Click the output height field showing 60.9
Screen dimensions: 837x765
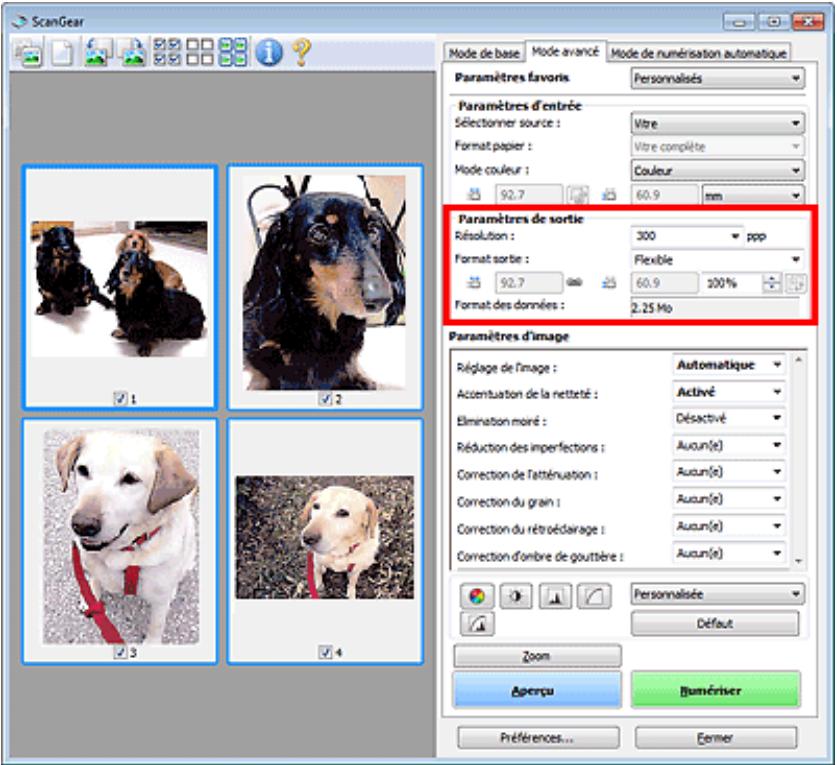(665, 283)
